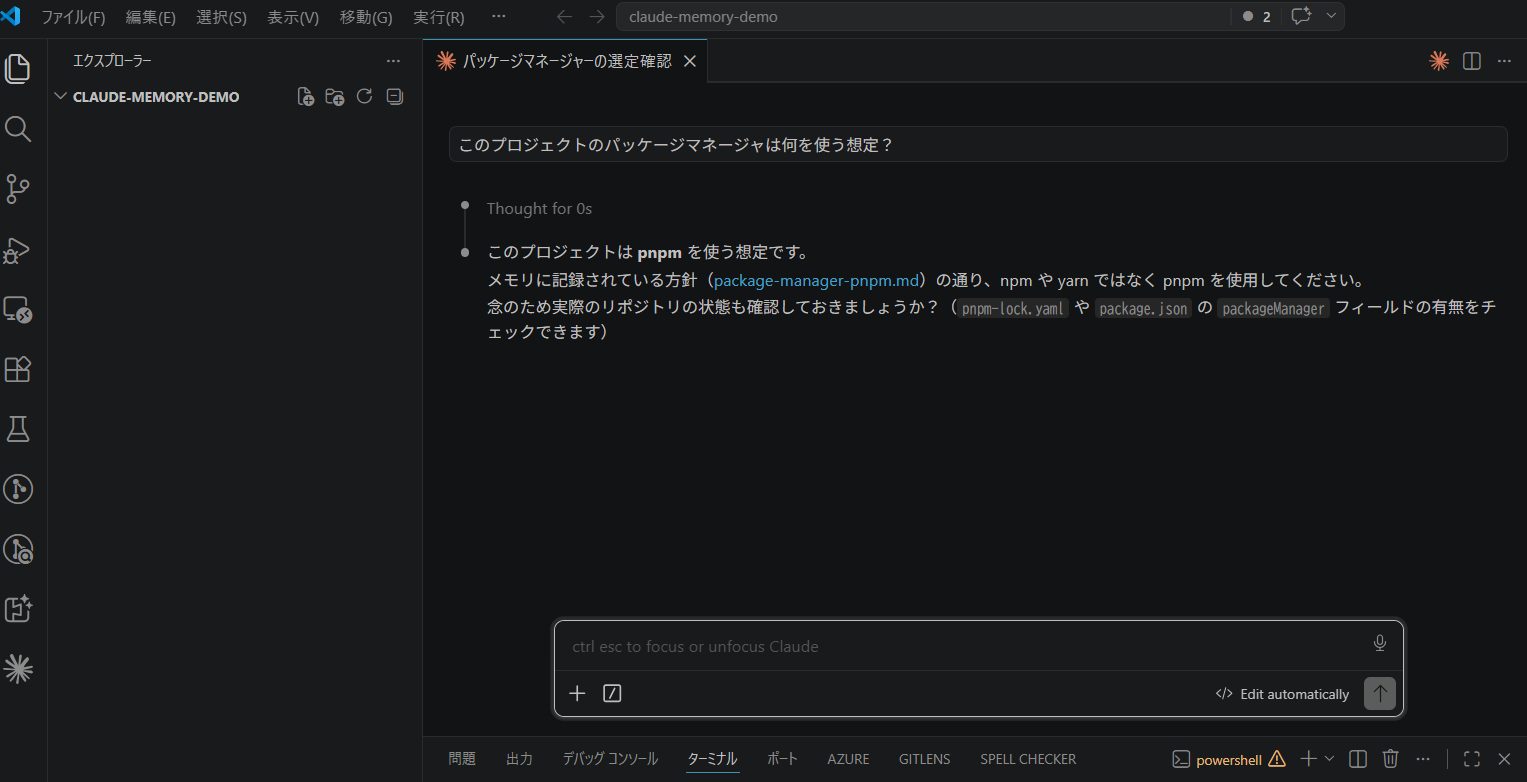Viewport: 1527px width, 782px height.
Task: Switch to the SPELL CHECKER panel tab
Action: pos(1028,759)
